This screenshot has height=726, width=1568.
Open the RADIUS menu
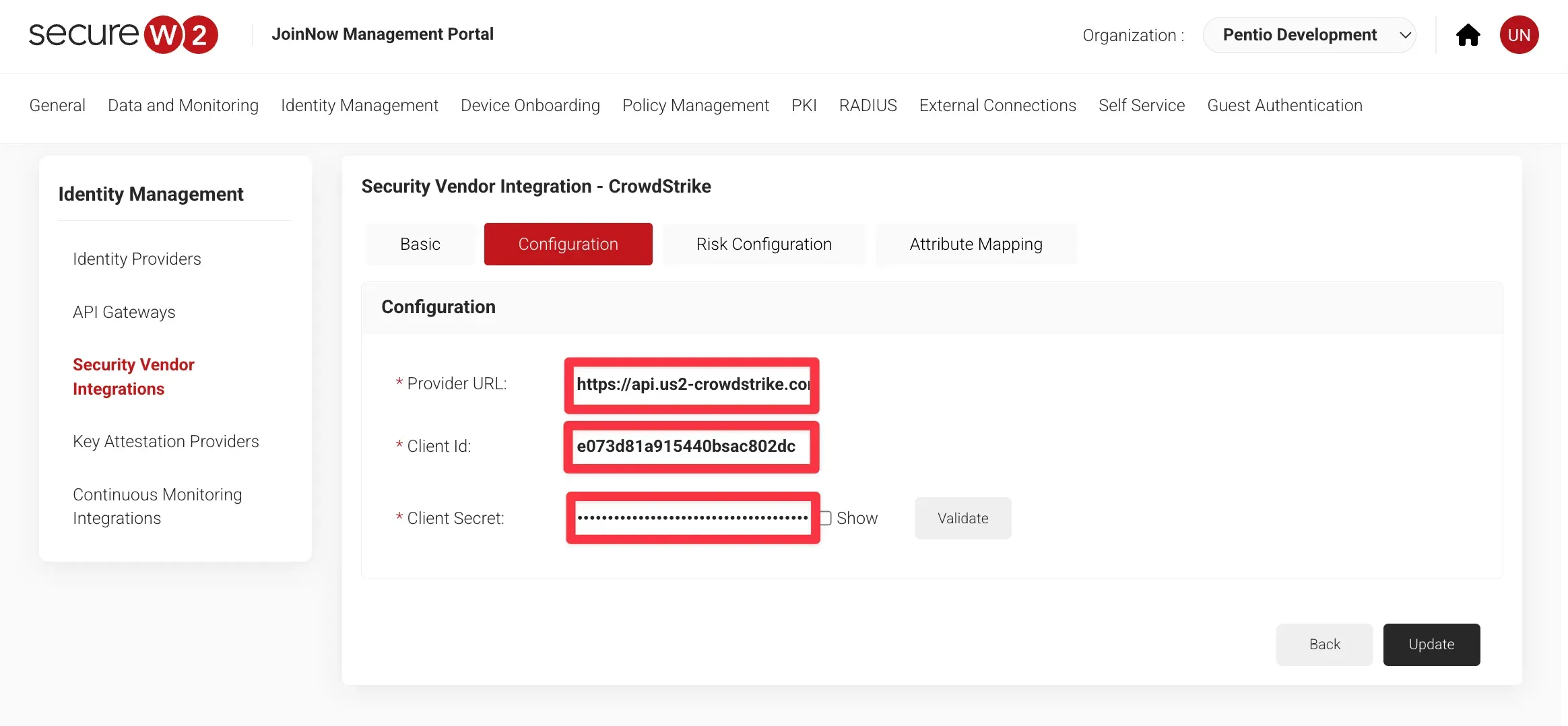pos(868,106)
